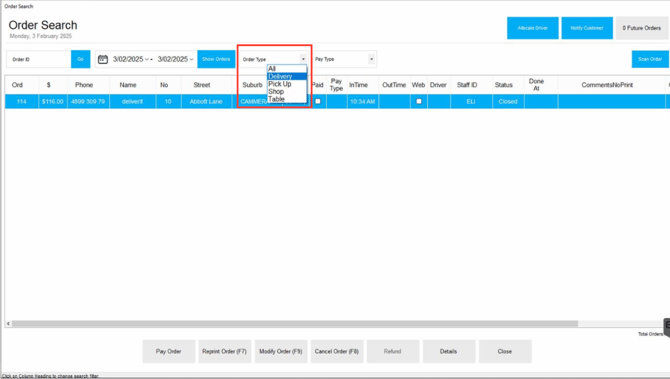The width and height of the screenshot is (670, 379).
Task: Click the Closed status cell
Action: 508,102
